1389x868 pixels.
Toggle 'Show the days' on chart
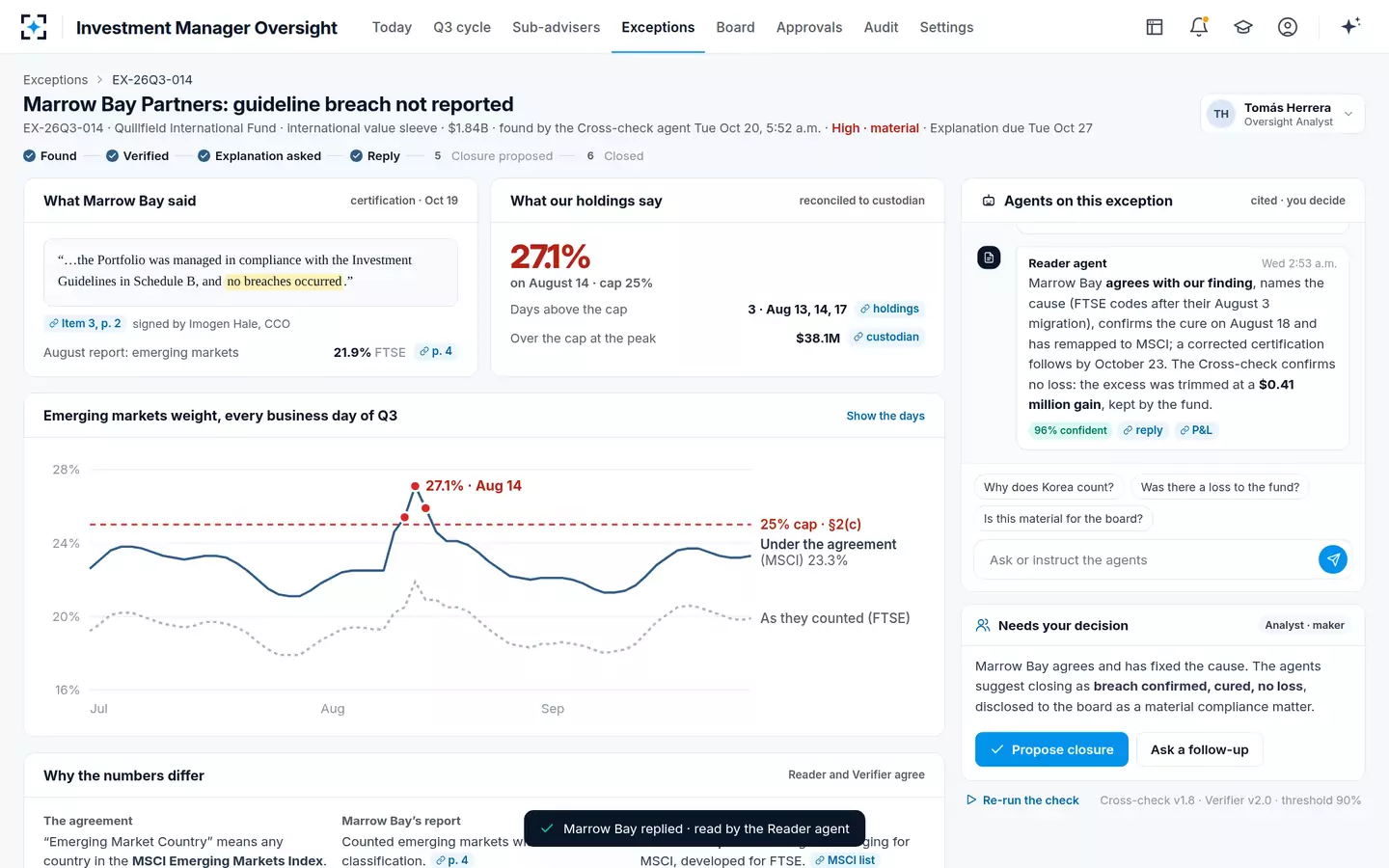[x=885, y=416]
